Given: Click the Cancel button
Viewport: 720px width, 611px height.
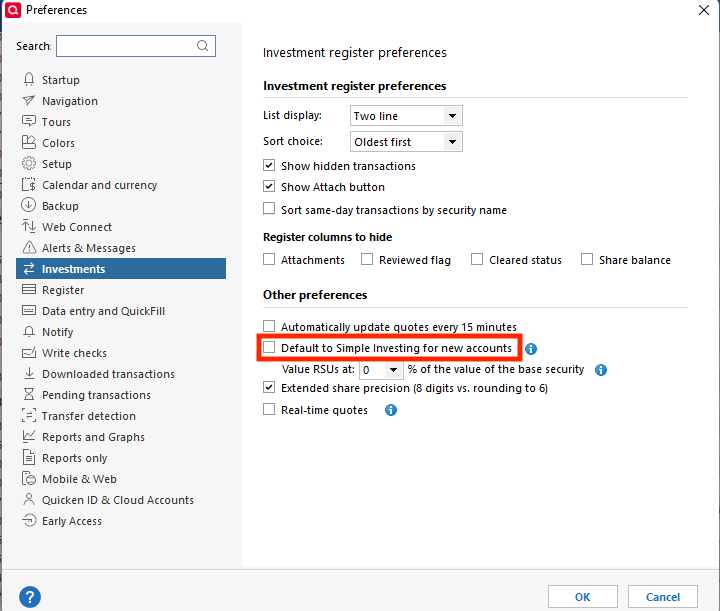Looking at the screenshot, I should (x=663, y=597).
